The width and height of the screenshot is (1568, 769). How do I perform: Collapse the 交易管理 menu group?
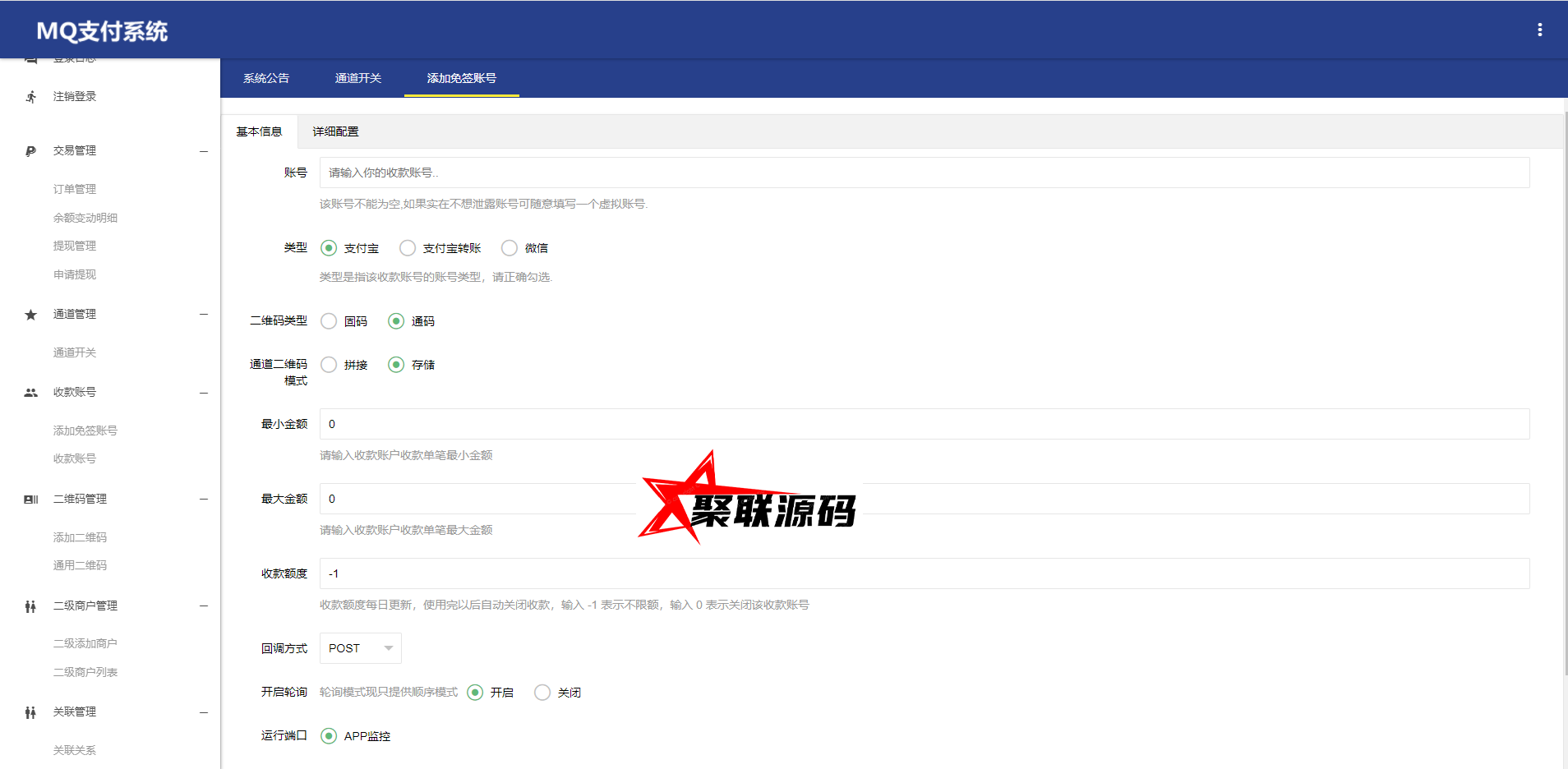click(204, 151)
